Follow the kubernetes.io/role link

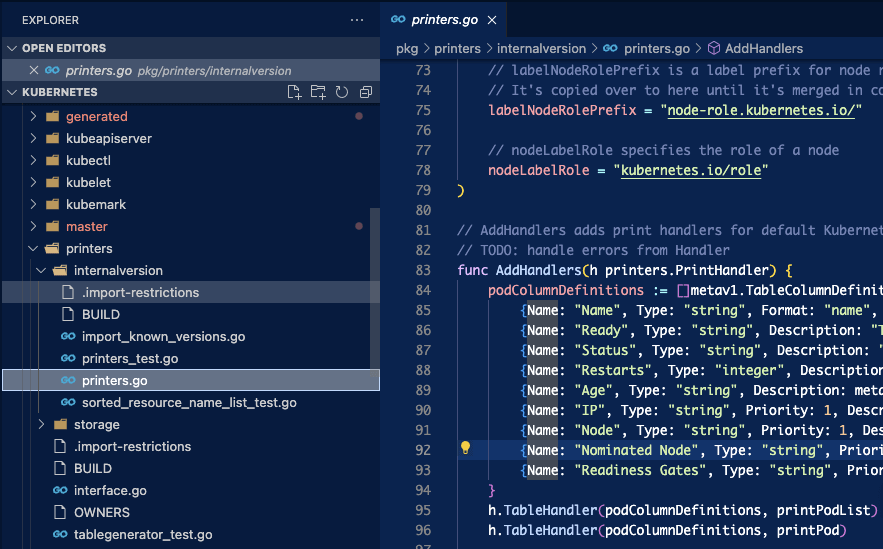tap(692, 170)
